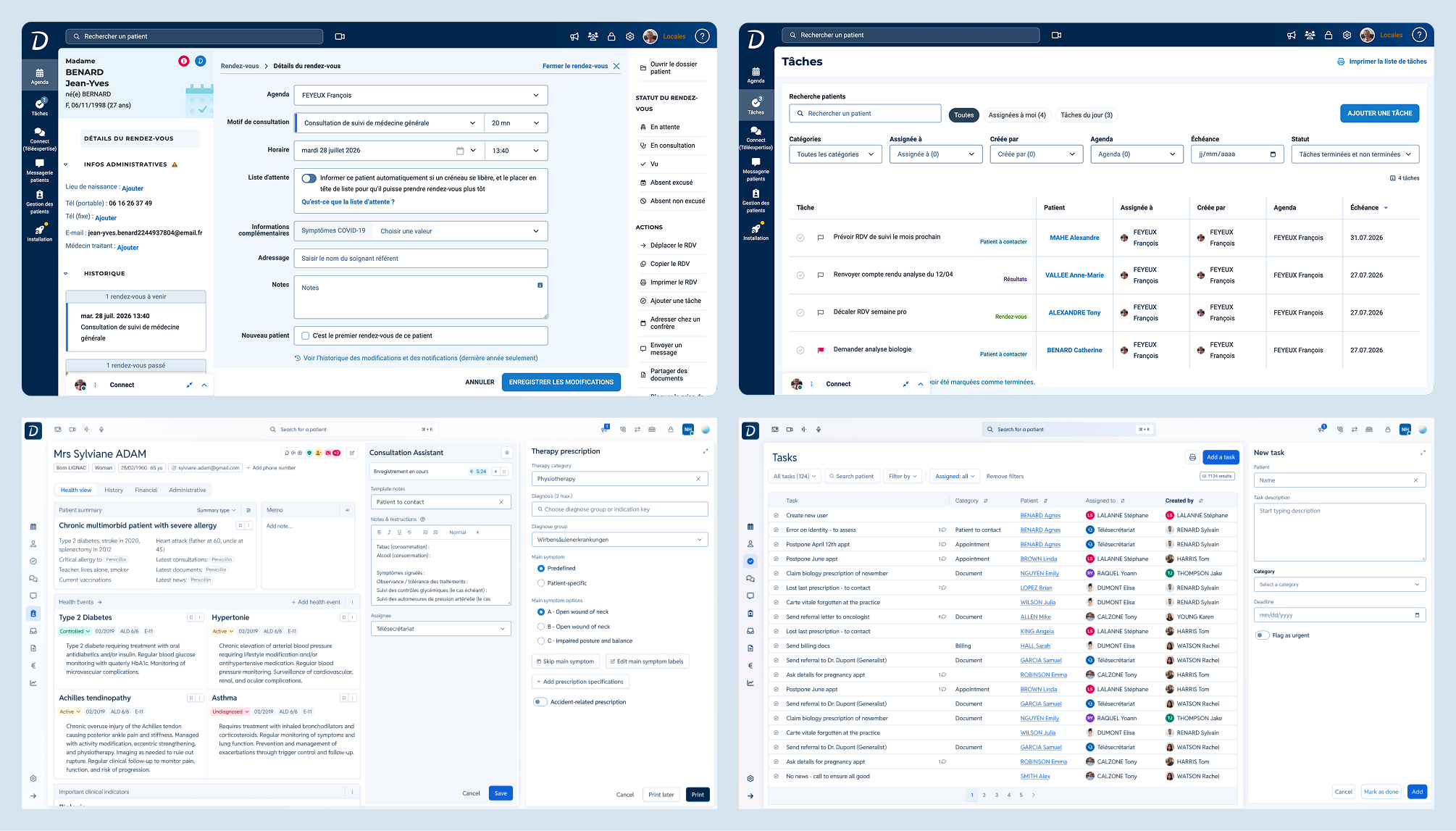Choose C - Impaired posture and balance

click(540, 641)
